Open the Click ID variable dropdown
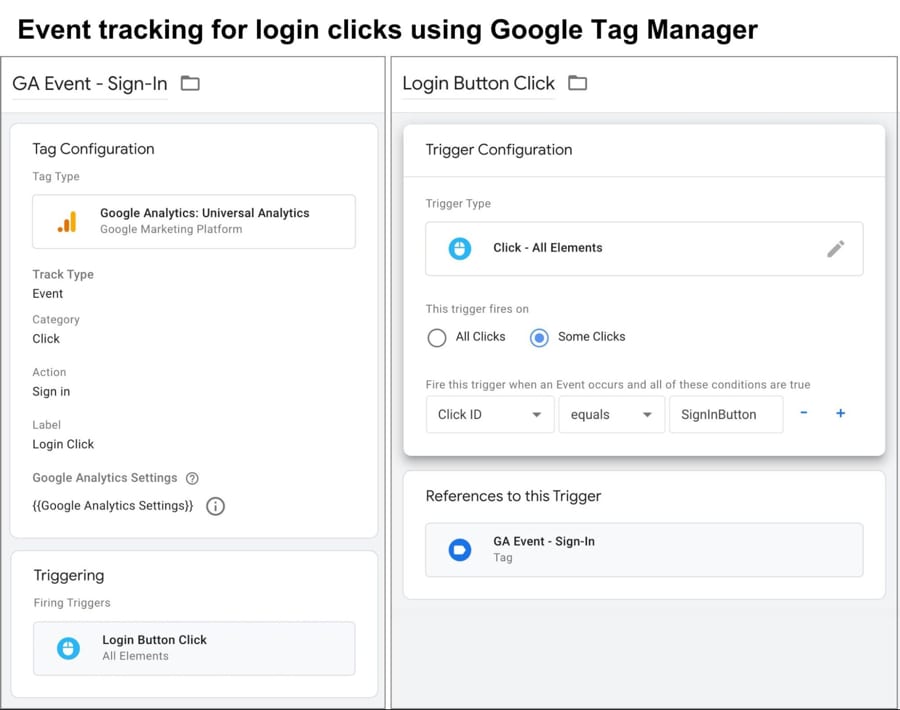 (490, 414)
